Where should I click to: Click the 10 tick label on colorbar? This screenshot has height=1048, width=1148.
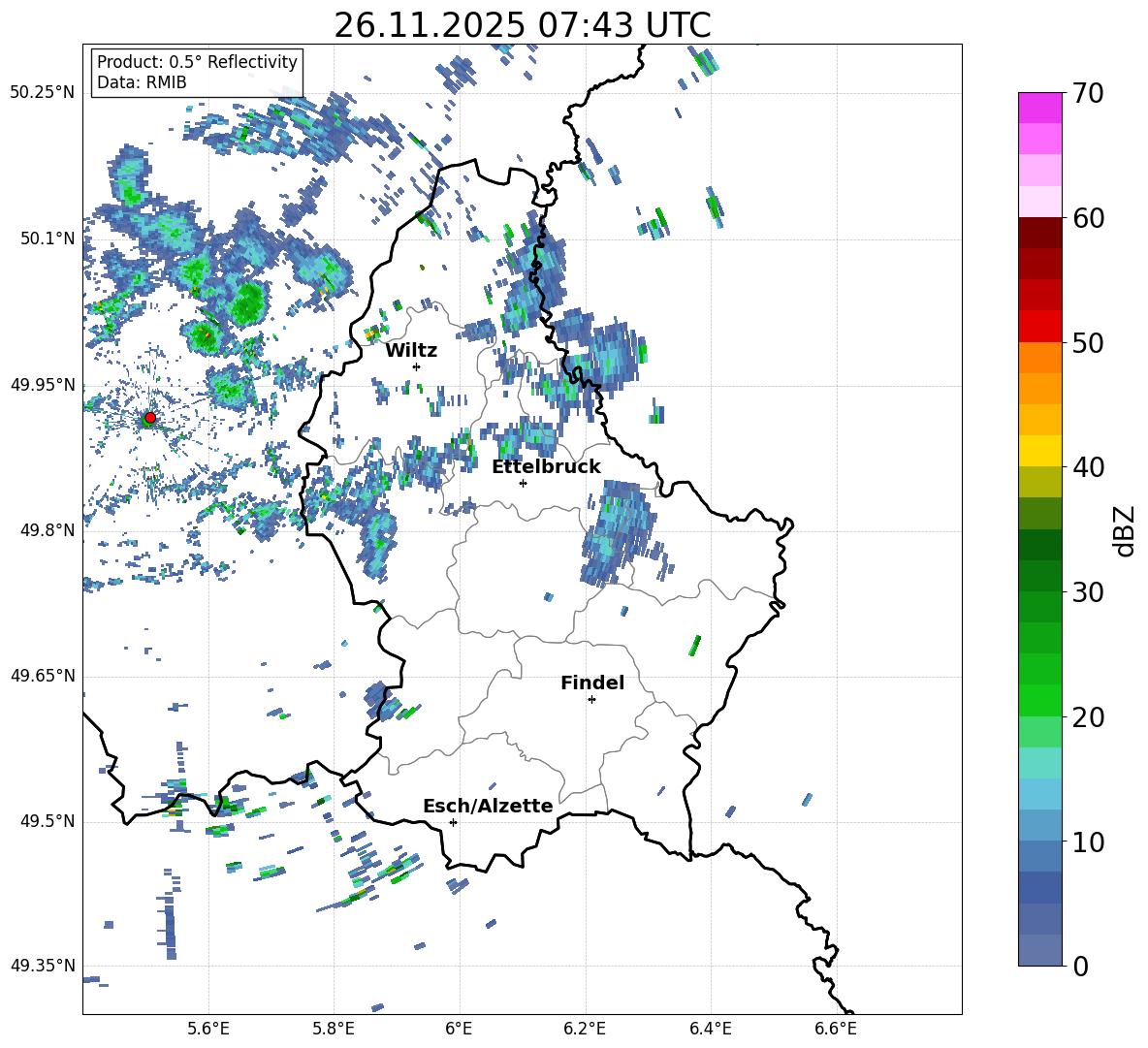click(1088, 842)
